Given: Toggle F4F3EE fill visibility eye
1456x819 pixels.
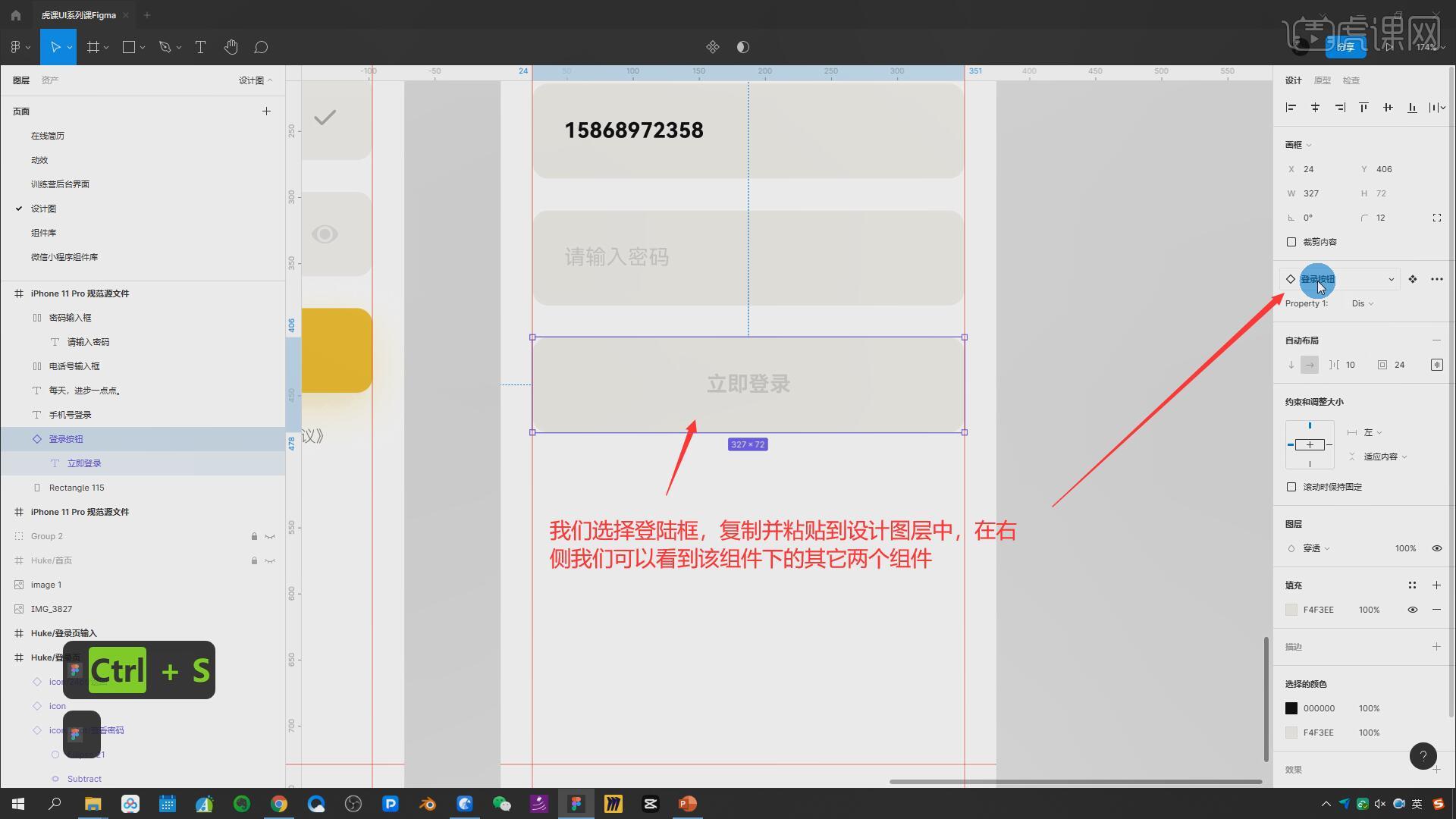Looking at the screenshot, I should (1412, 610).
